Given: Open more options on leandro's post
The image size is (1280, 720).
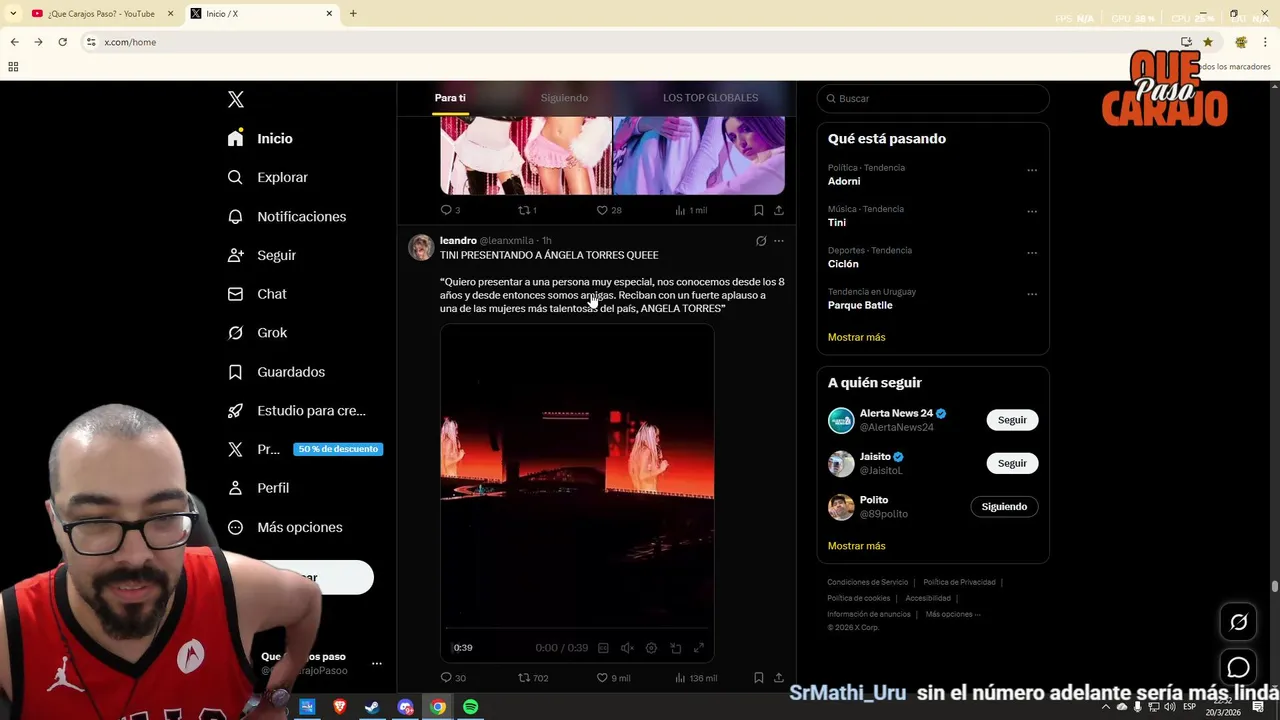Looking at the screenshot, I should (779, 241).
